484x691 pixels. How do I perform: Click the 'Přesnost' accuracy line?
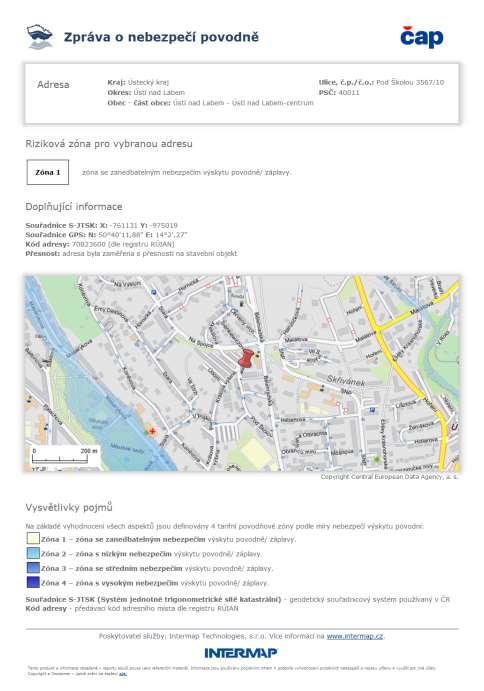[x=131, y=253]
